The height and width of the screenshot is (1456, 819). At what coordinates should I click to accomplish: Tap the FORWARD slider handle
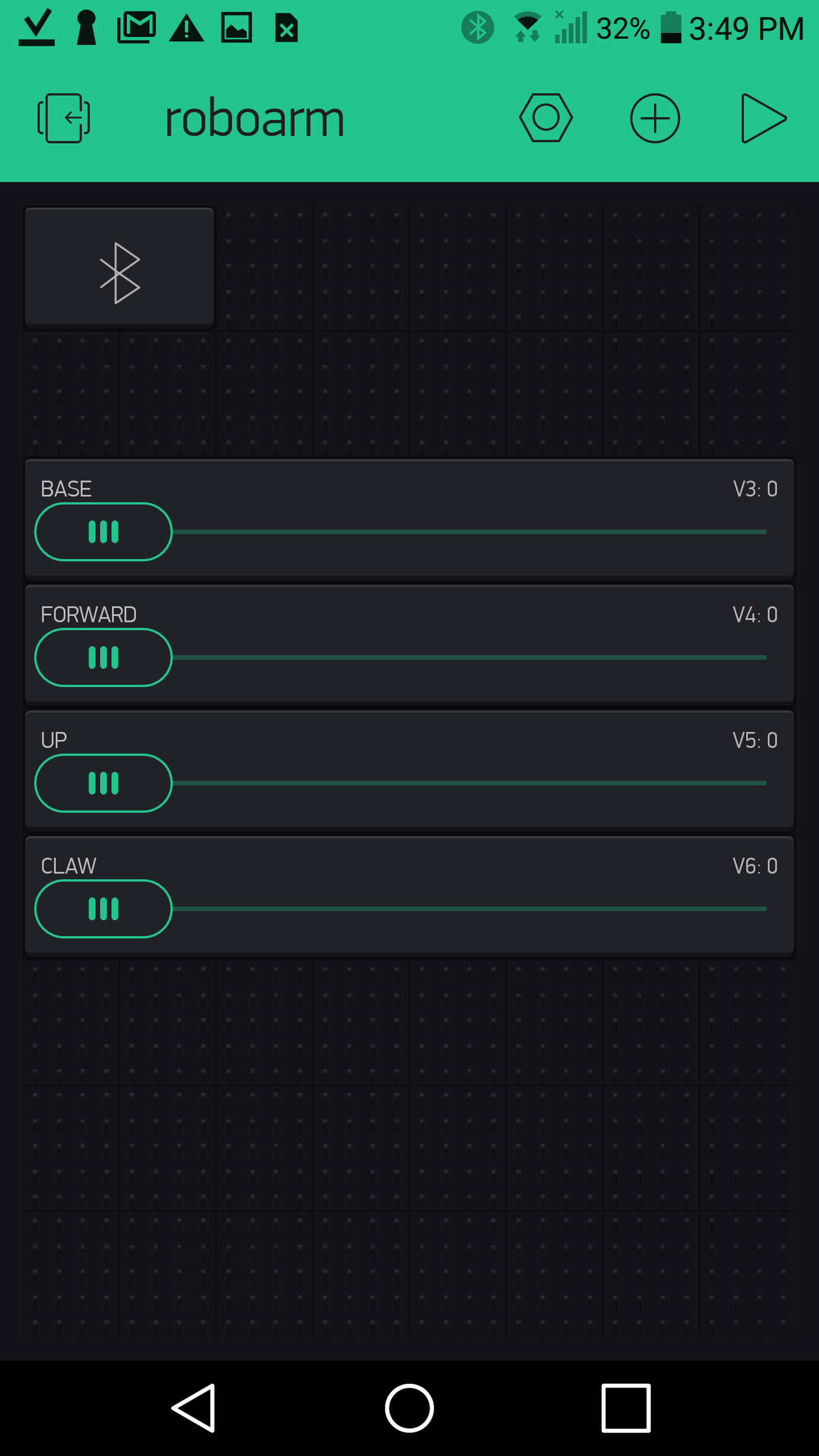(x=104, y=658)
